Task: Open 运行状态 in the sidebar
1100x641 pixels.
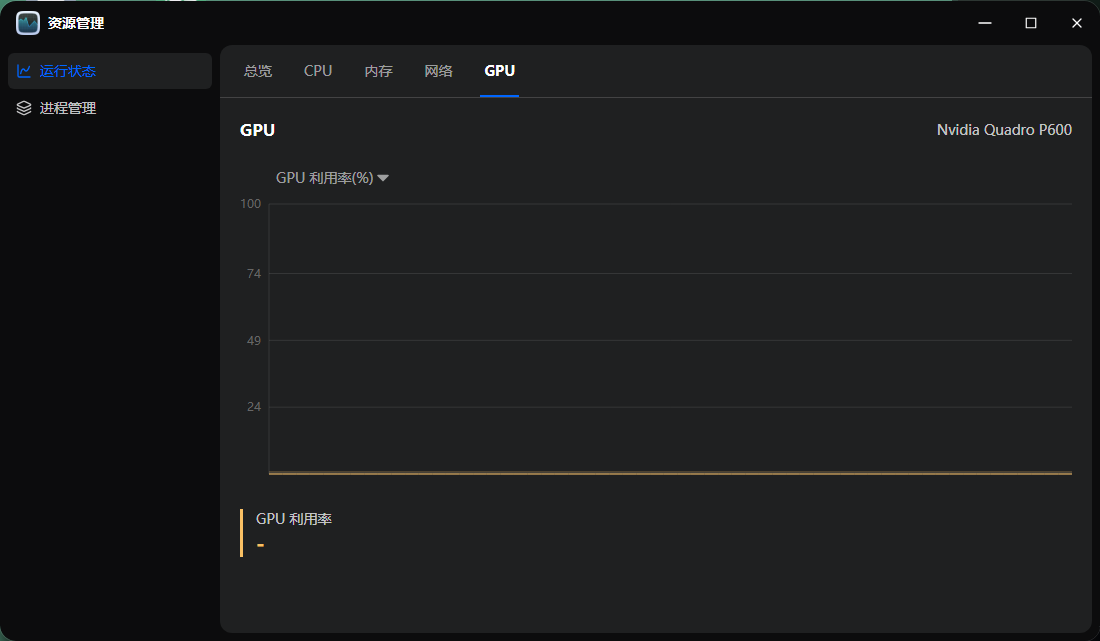Action: coord(109,71)
